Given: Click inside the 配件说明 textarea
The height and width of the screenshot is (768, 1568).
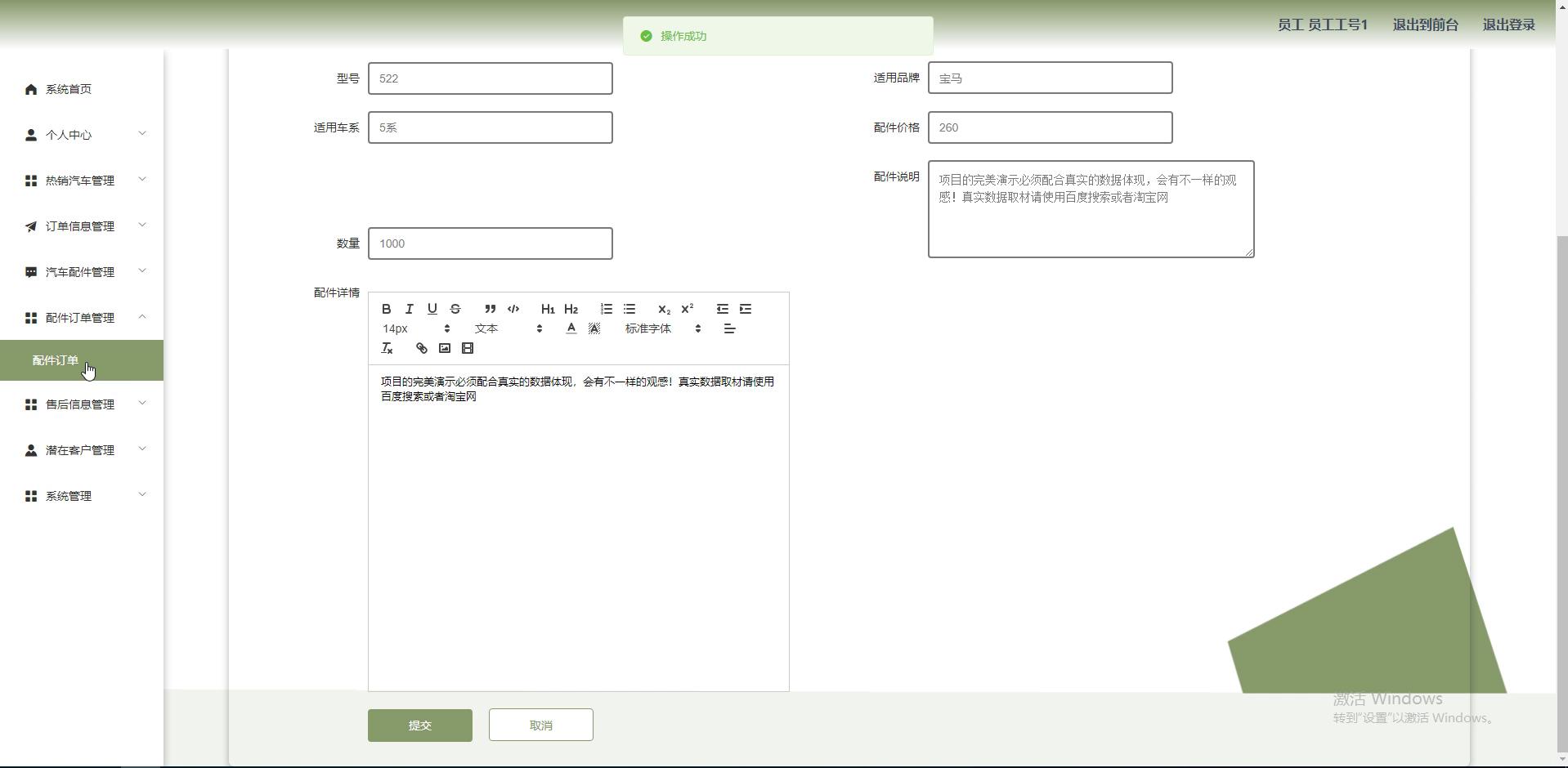Looking at the screenshot, I should coord(1091,209).
